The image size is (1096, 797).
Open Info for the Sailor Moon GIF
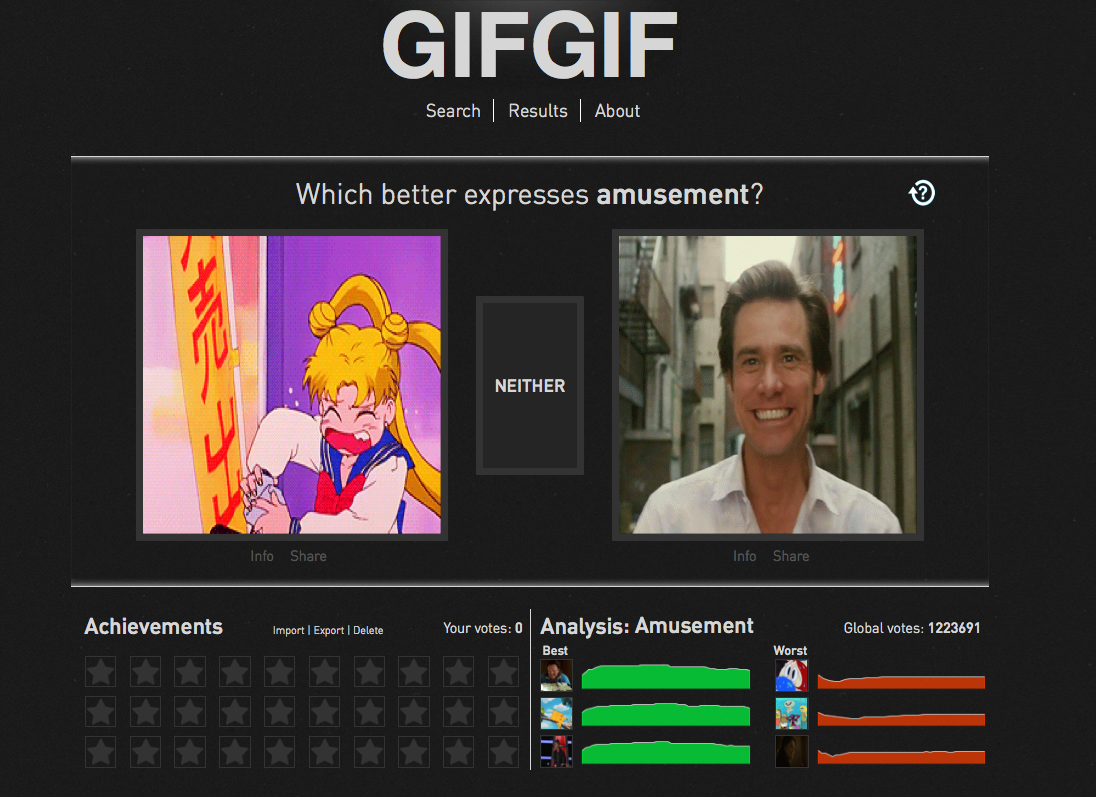point(262,556)
